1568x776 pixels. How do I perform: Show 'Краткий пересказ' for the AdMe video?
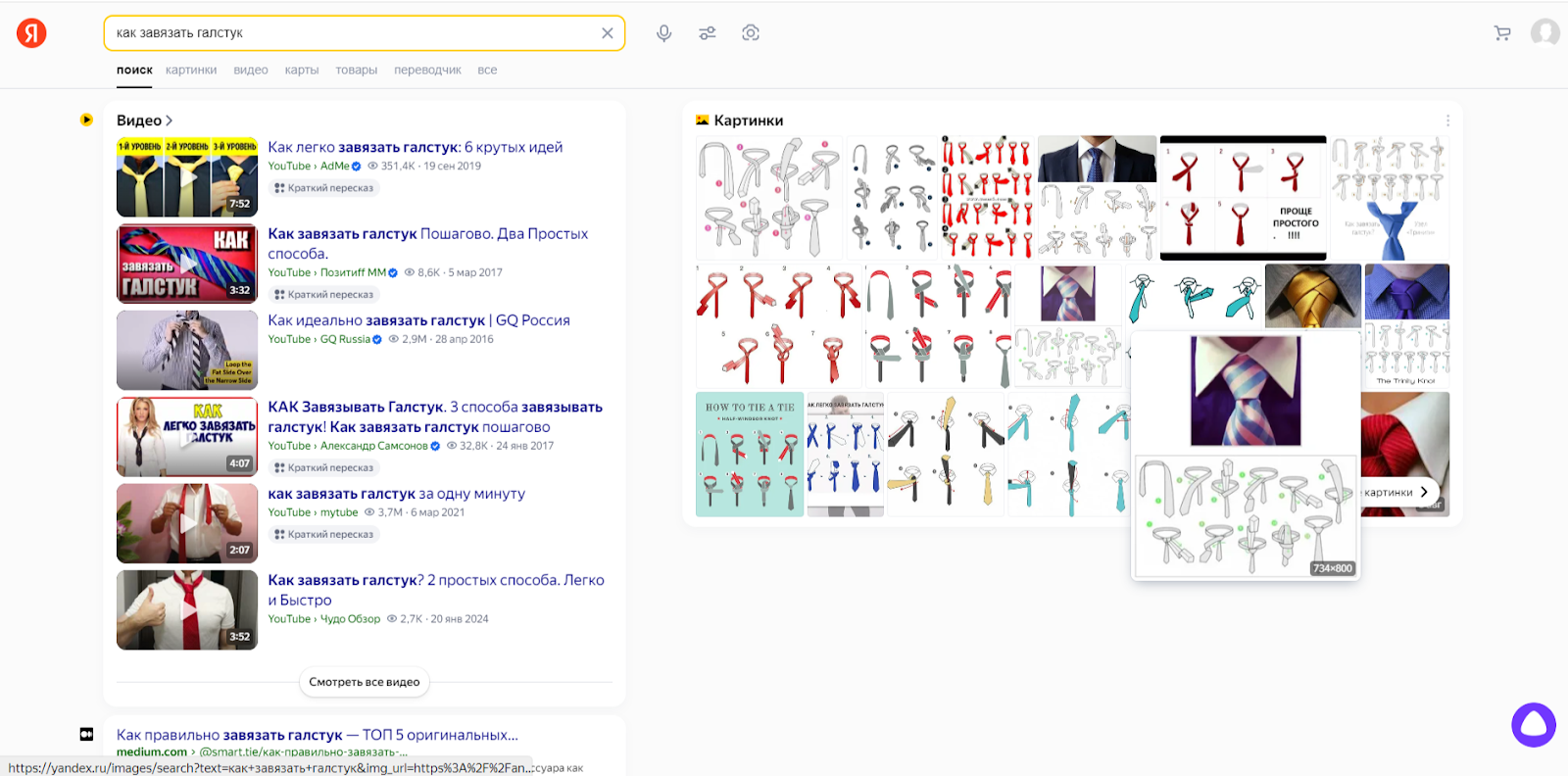click(x=324, y=188)
